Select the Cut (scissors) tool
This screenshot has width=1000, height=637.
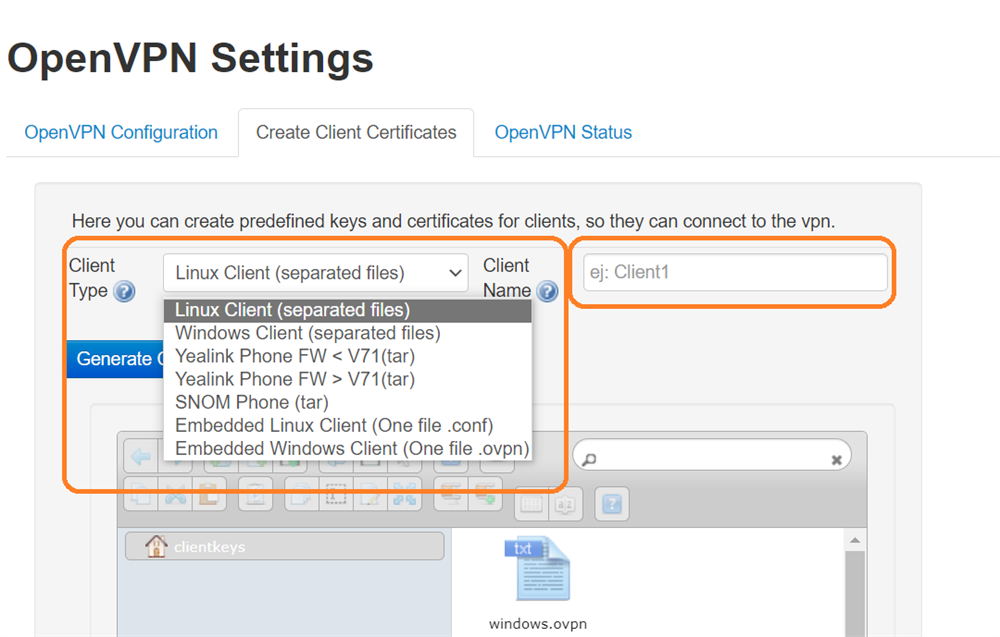[x=172, y=495]
